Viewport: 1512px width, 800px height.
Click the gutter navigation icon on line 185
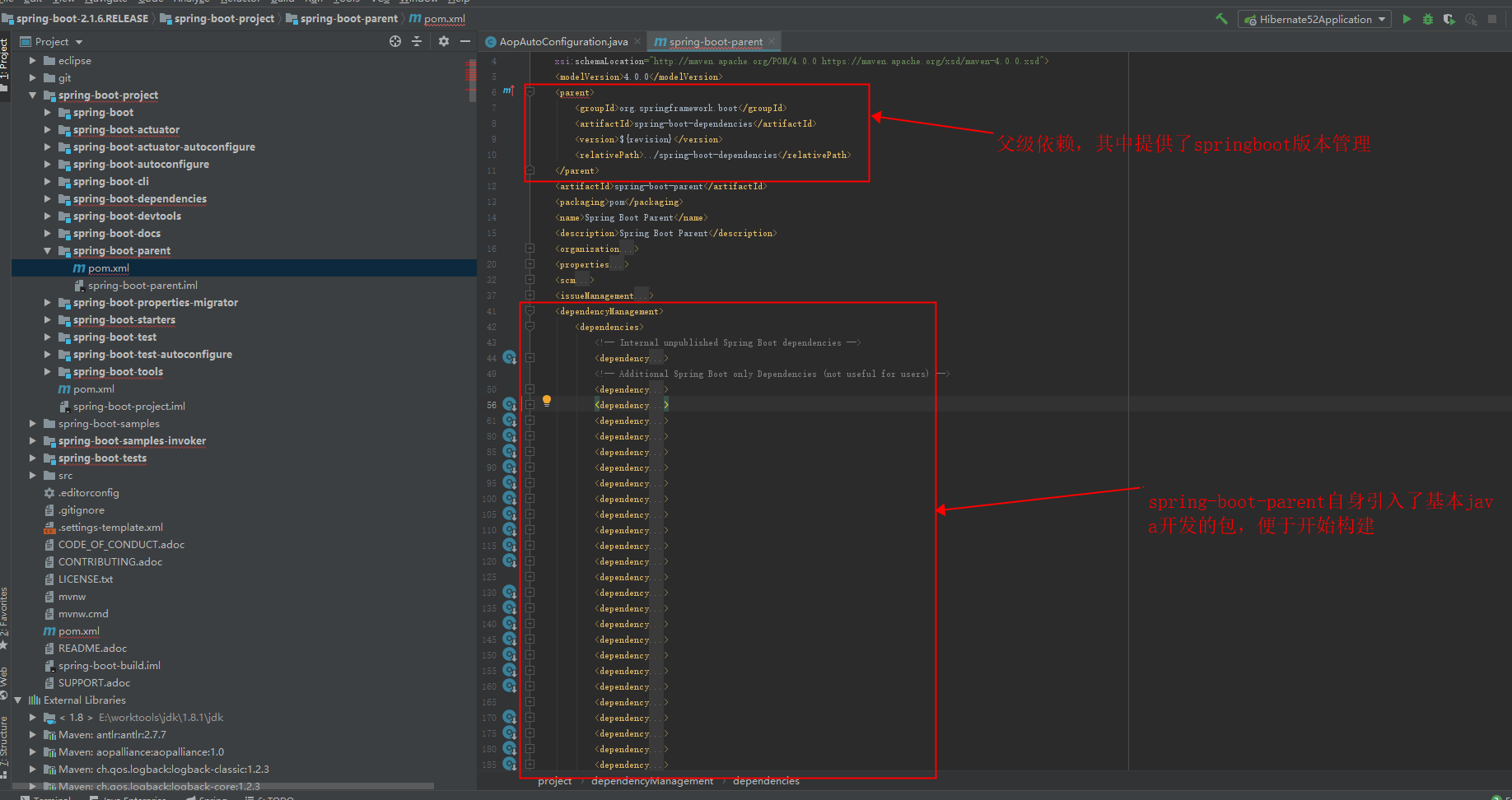click(510, 765)
